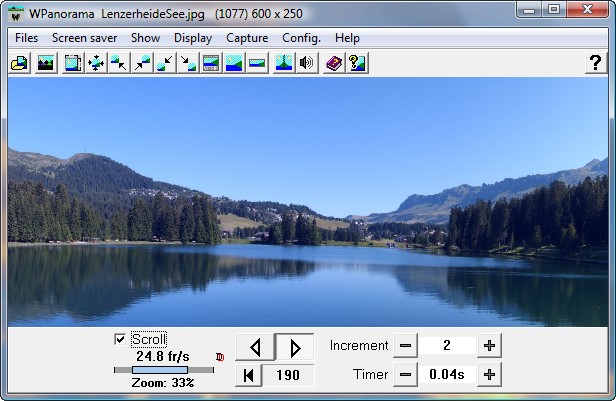Click the context help icon beside the book

pos(357,63)
